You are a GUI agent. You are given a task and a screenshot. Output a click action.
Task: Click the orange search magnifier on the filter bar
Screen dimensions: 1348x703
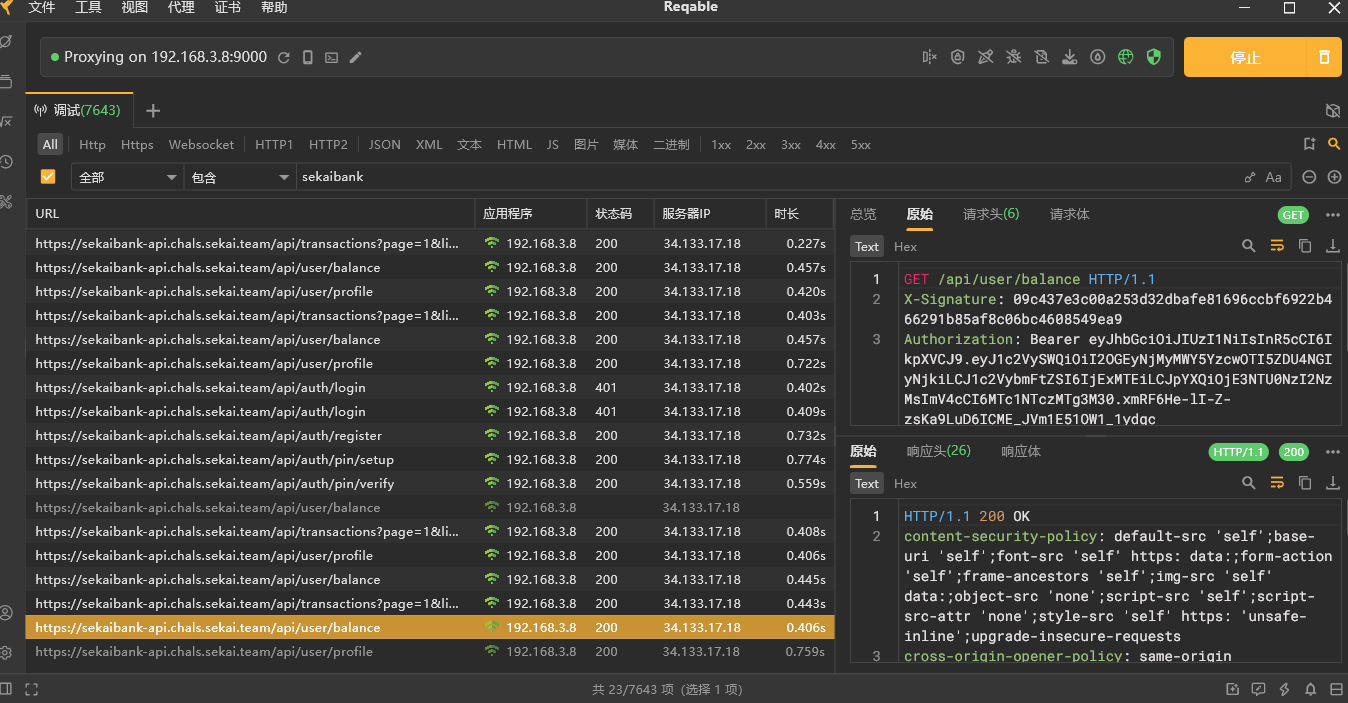tap(1334, 145)
